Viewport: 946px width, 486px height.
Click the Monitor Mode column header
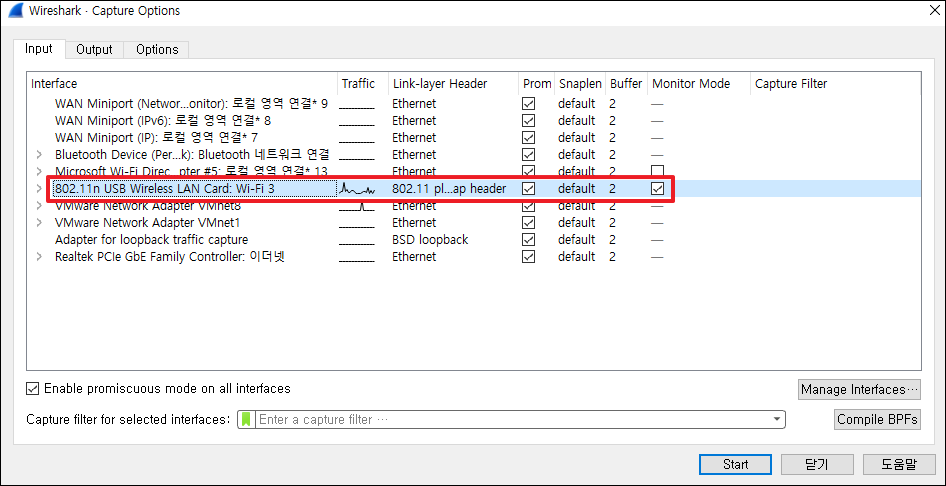(x=699, y=84)
